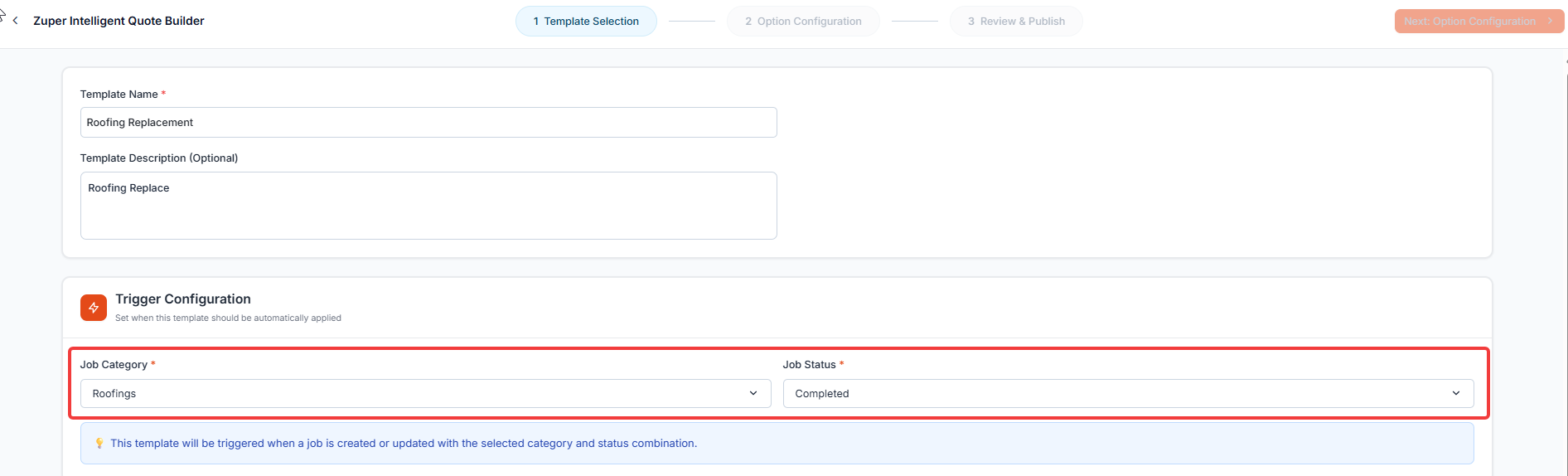Go to step 3 Review & Publish
Screen dimensions: 1568x476
(1016, 22)
